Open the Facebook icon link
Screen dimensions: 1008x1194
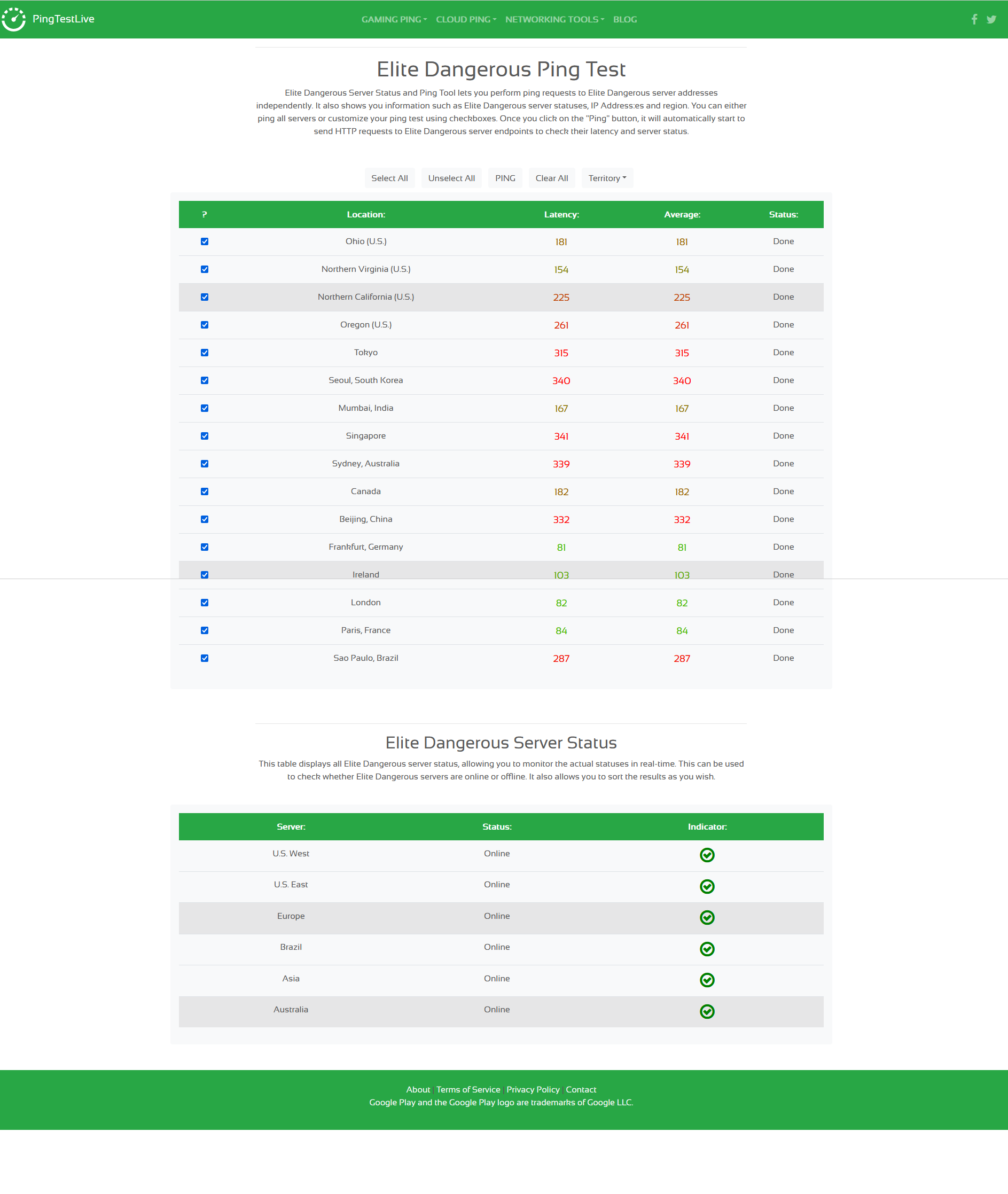click(974, 19)
